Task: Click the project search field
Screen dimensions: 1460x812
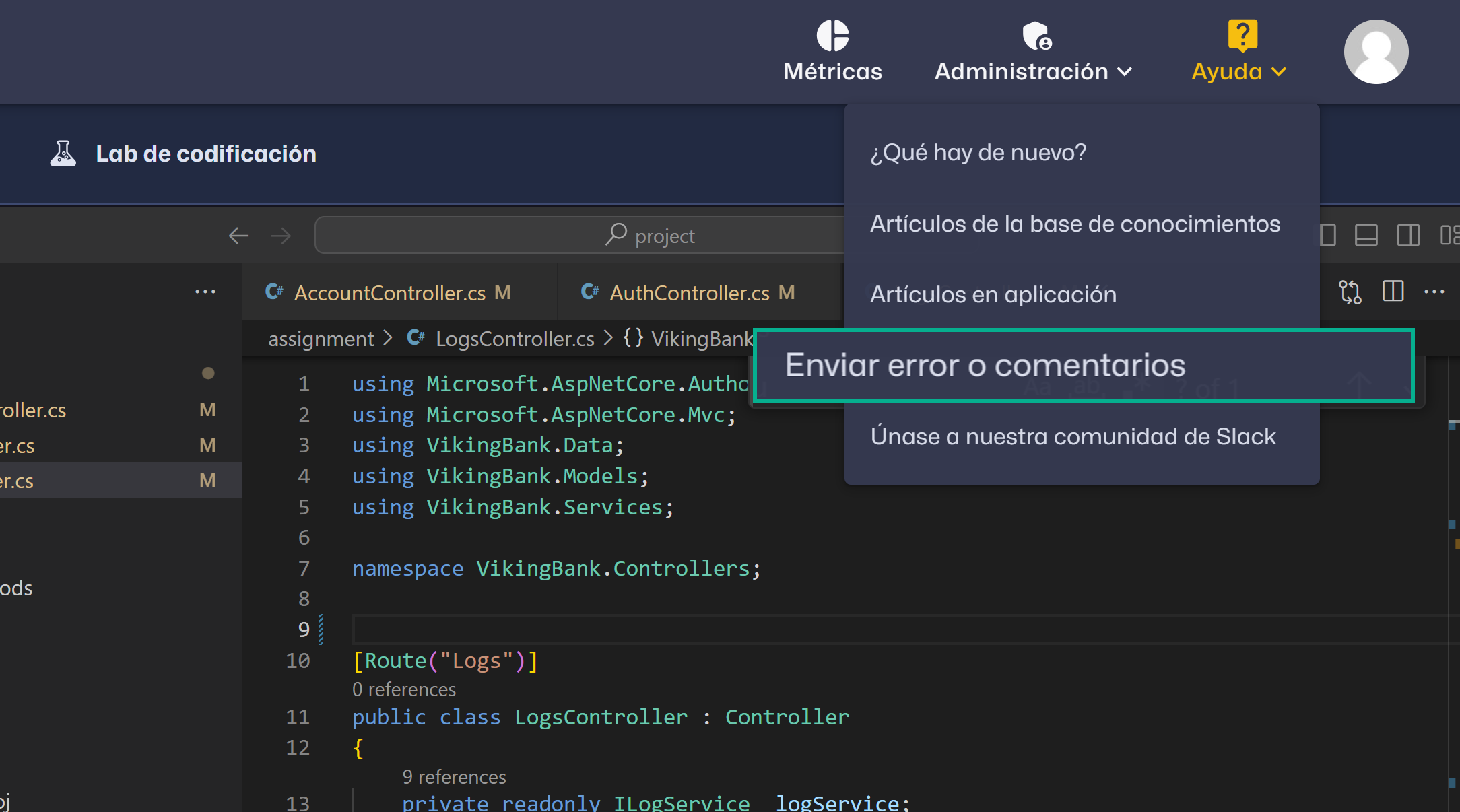Action: coord(579,235)
